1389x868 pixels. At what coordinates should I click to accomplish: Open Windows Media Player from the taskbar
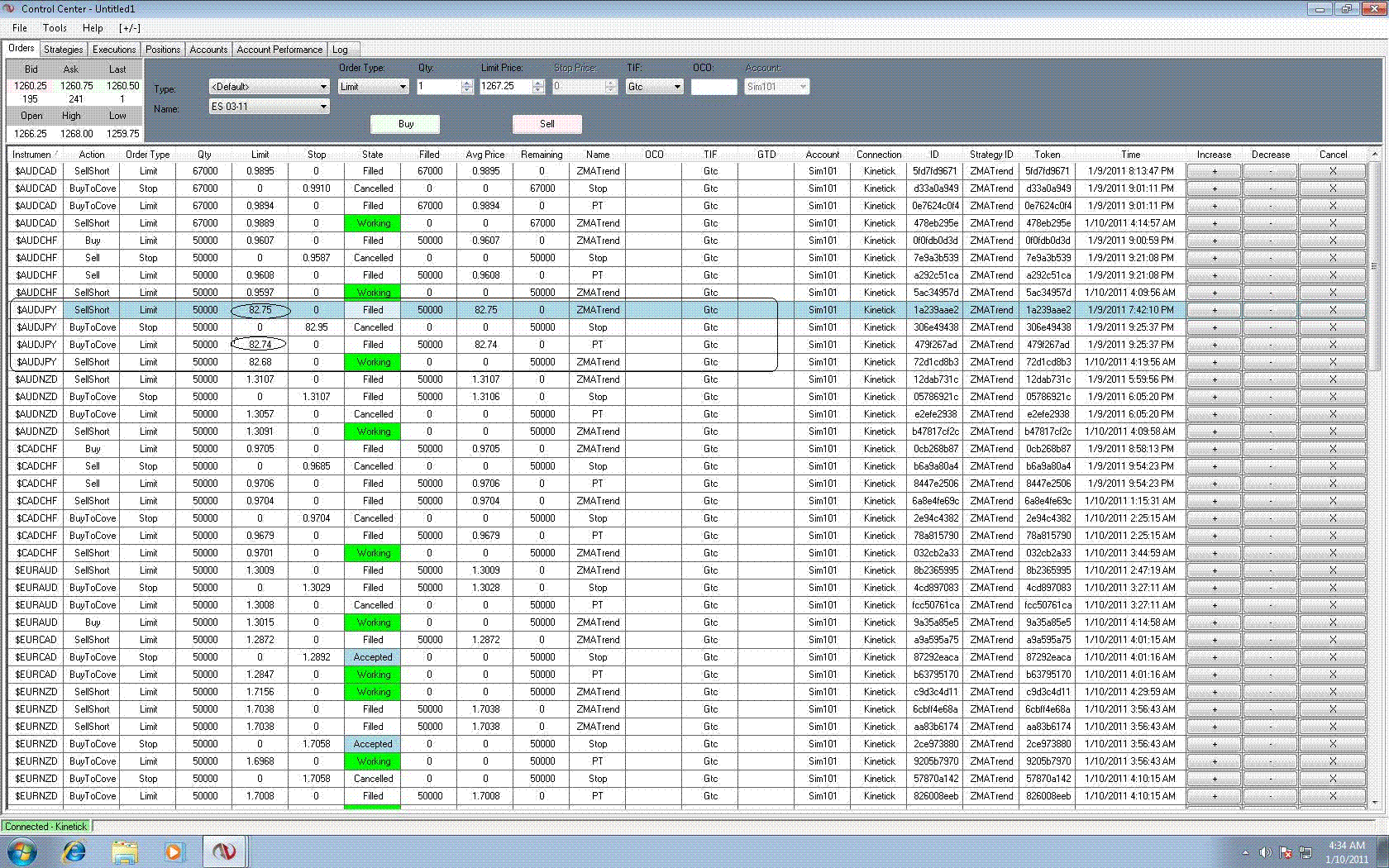174,851
